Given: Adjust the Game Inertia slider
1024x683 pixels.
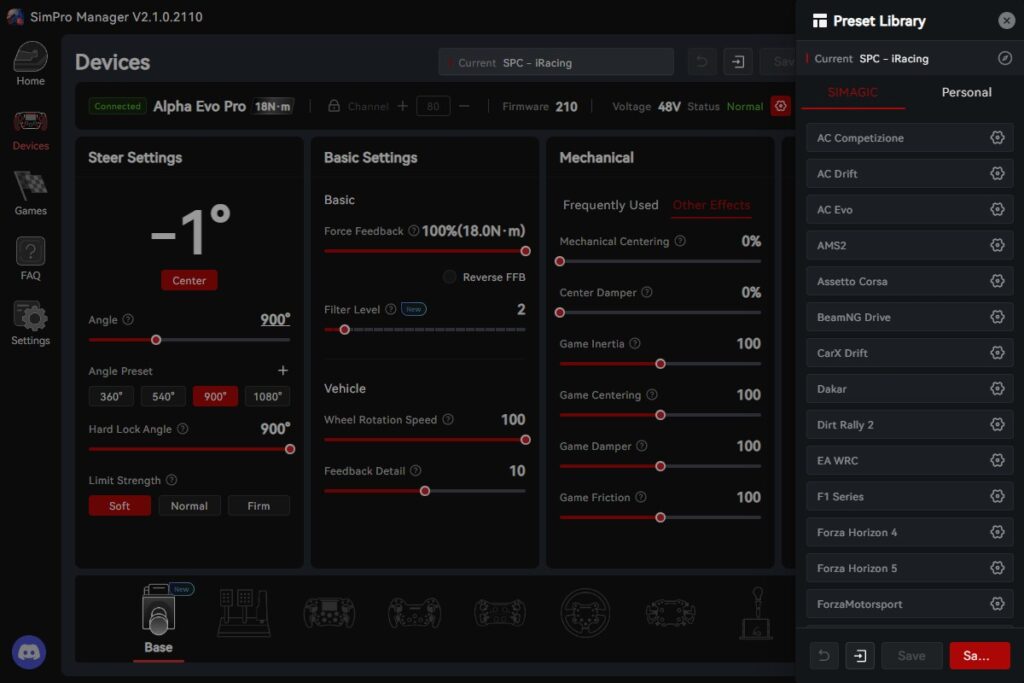Looking at the screenshot, I should (x=660, y=364).
